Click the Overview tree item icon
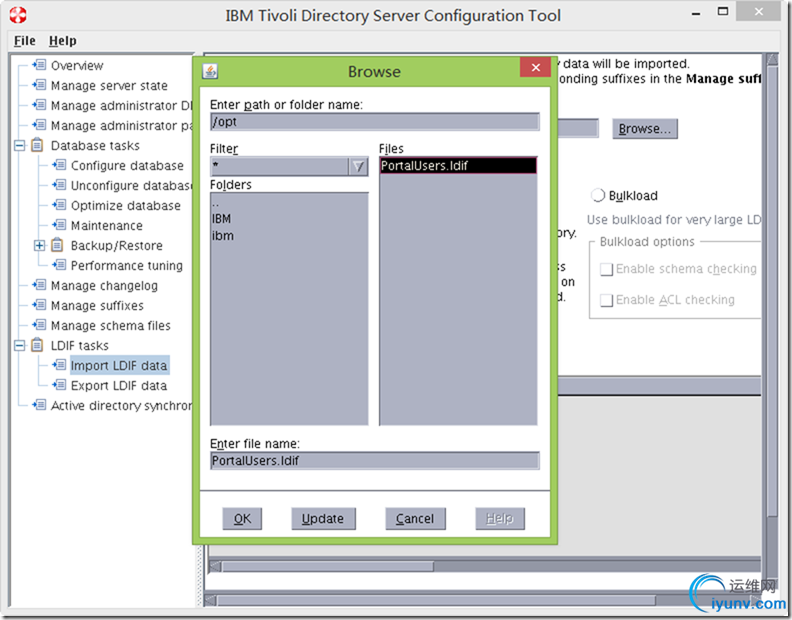Screen dimensions: 792x620 39,65
